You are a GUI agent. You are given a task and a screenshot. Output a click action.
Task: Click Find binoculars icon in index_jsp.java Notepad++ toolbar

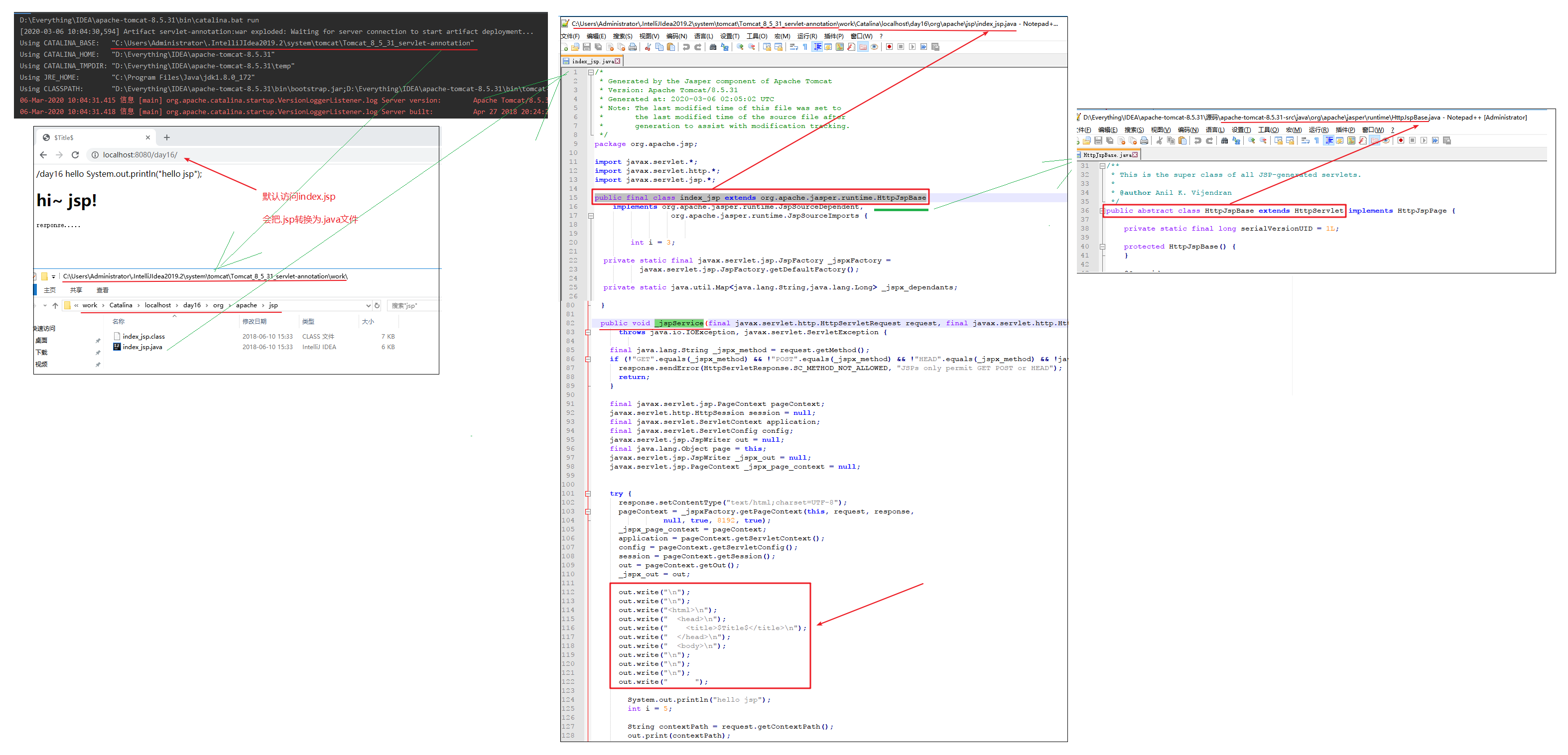point(713,47)
